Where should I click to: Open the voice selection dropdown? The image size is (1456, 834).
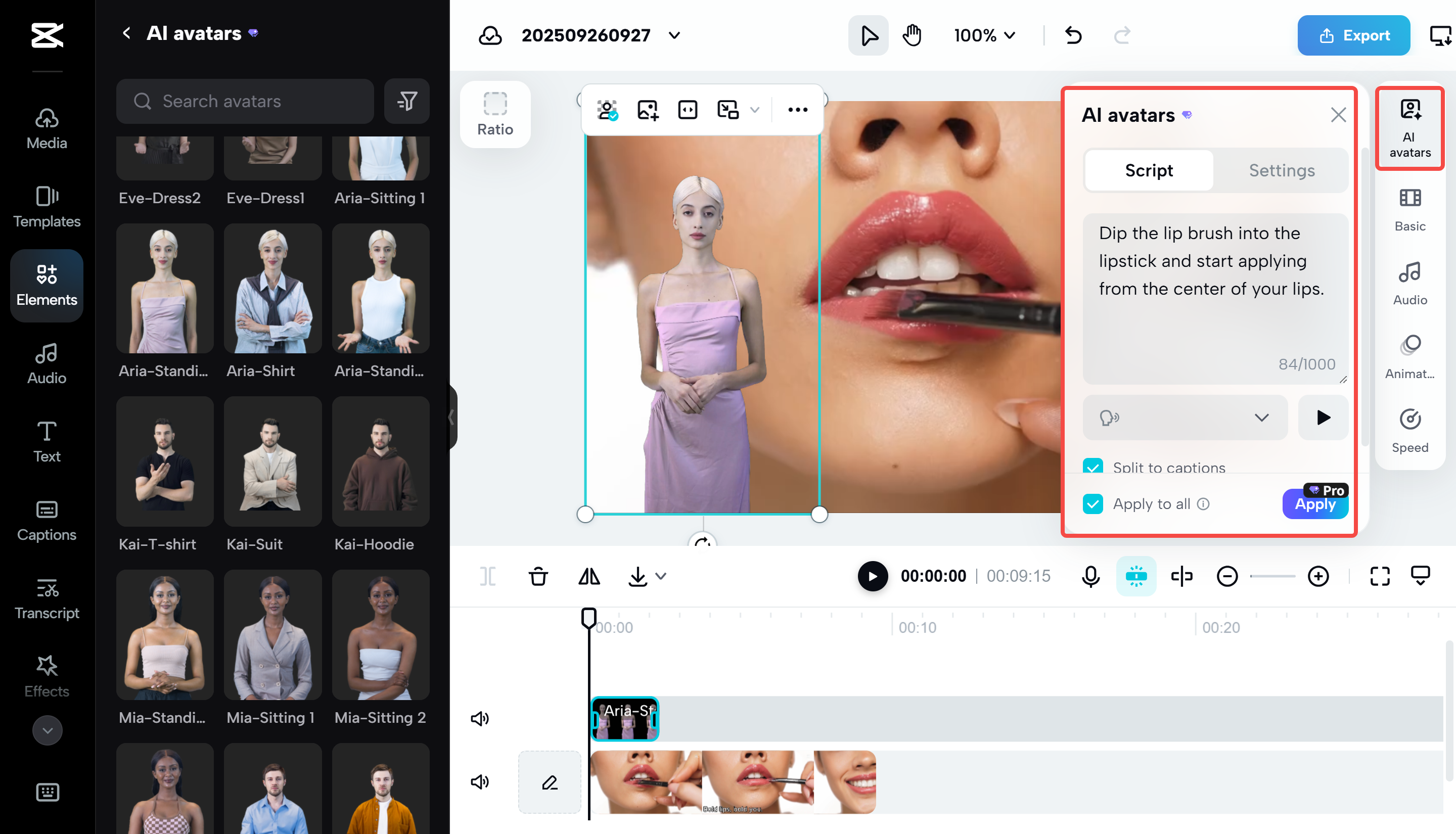[1185, 418]
